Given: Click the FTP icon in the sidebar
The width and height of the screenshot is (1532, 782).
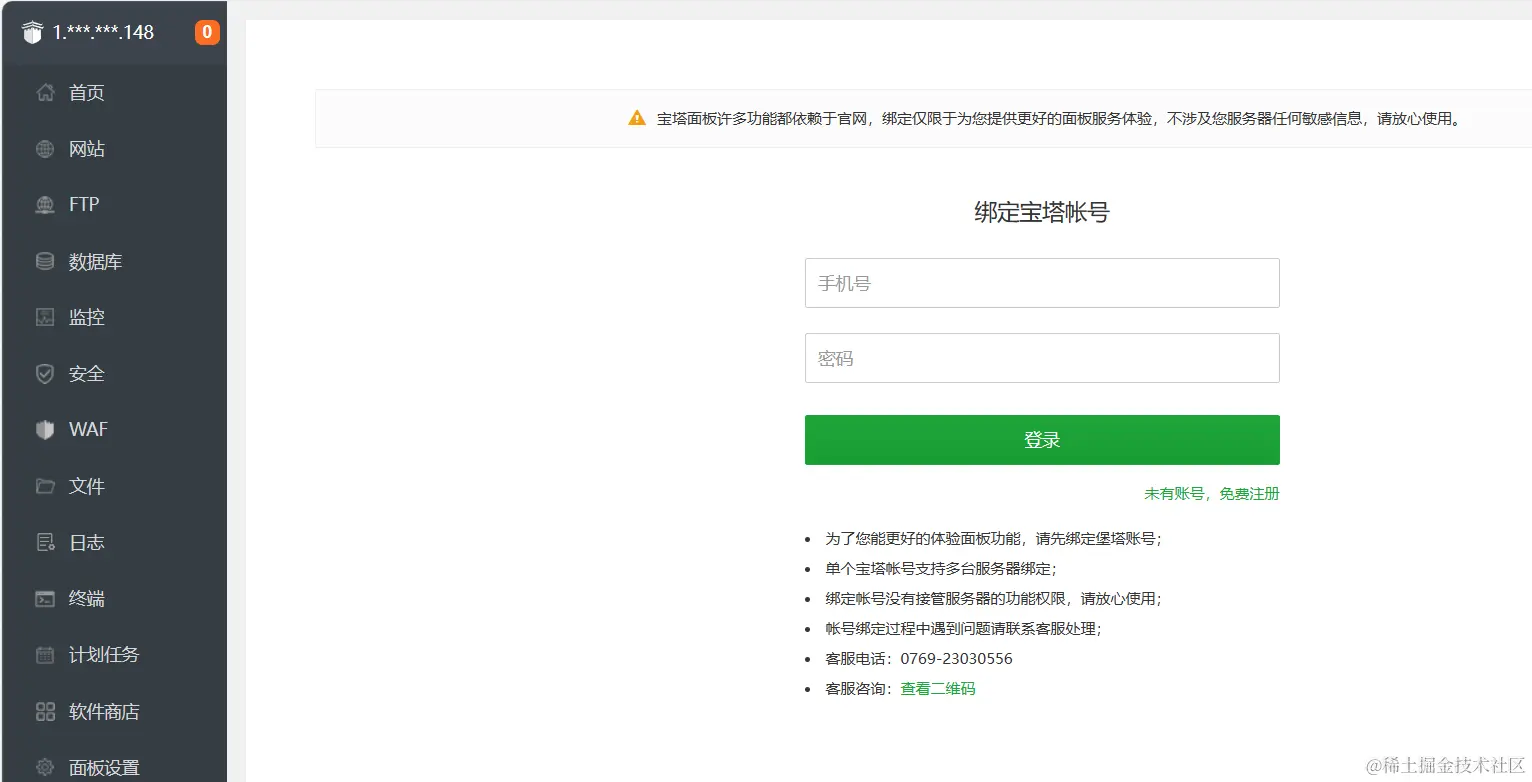Looking at the screenshot, I should tap(45, 205).
